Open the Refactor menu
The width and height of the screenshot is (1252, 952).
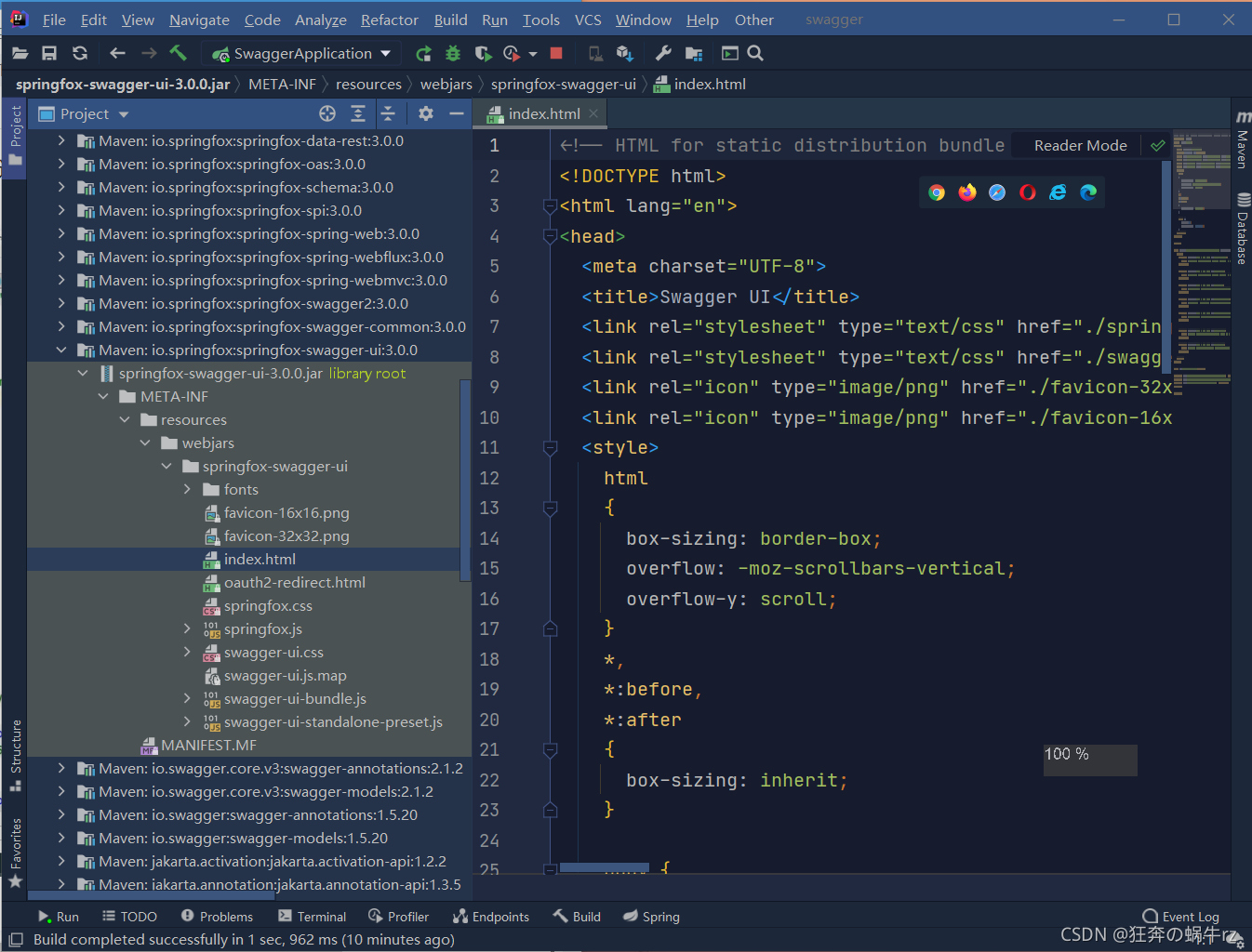tap(390, 20)
